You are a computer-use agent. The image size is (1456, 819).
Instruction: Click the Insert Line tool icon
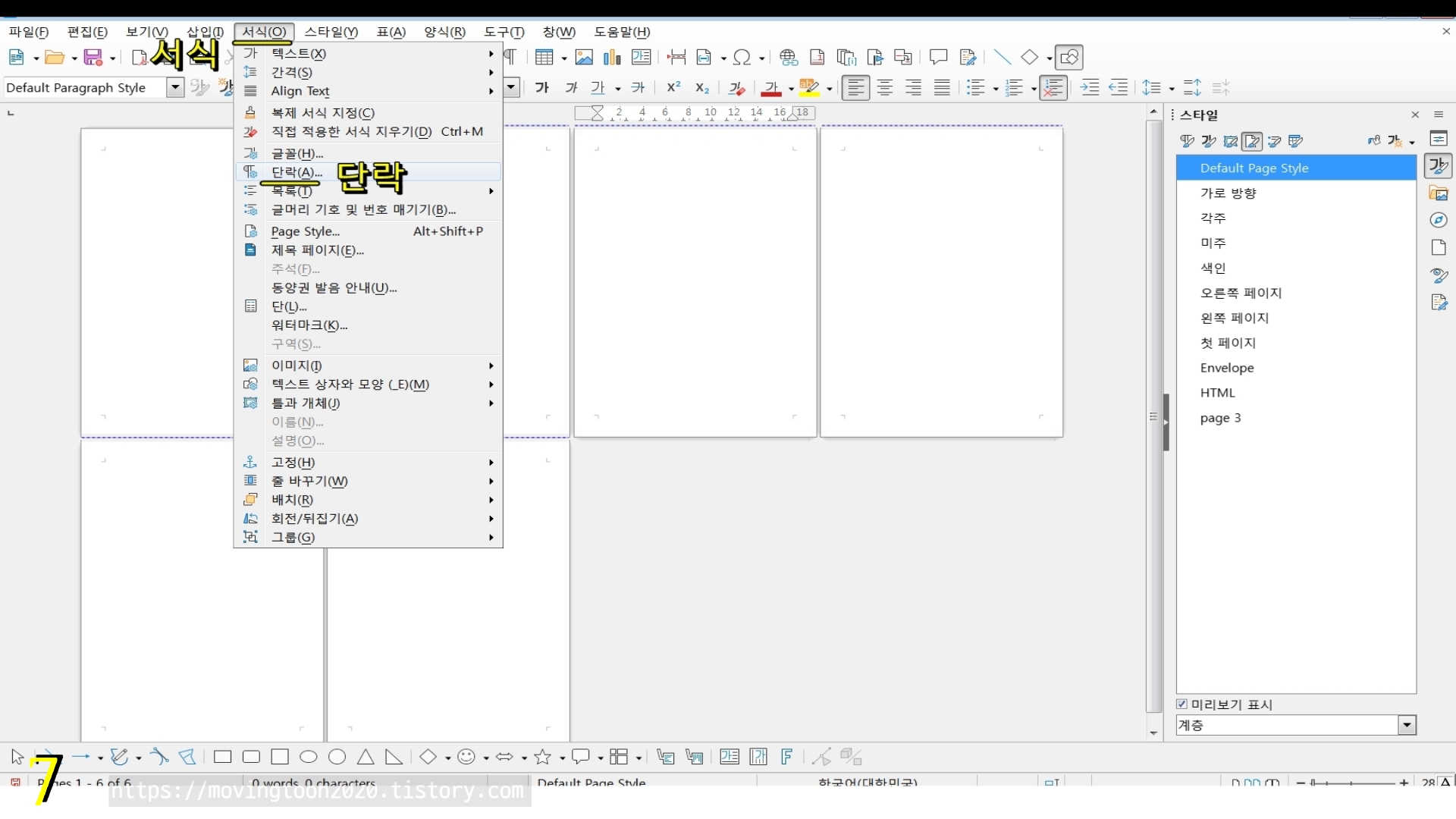[x=1002, y=58]
